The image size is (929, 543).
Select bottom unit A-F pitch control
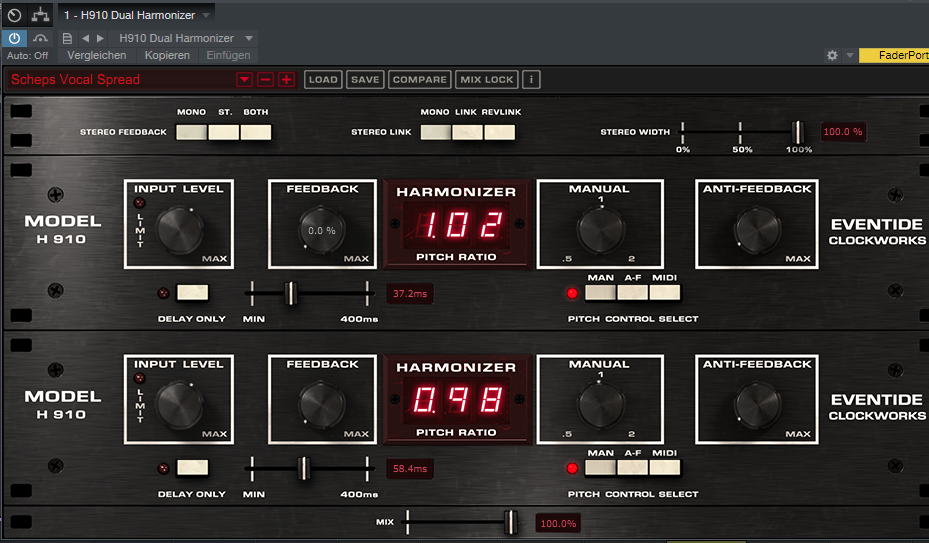point(633,468)
